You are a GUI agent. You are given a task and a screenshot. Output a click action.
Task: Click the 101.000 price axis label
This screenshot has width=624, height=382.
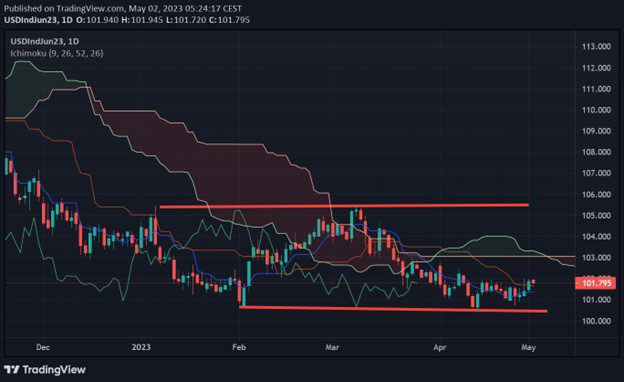coord(596,300)
